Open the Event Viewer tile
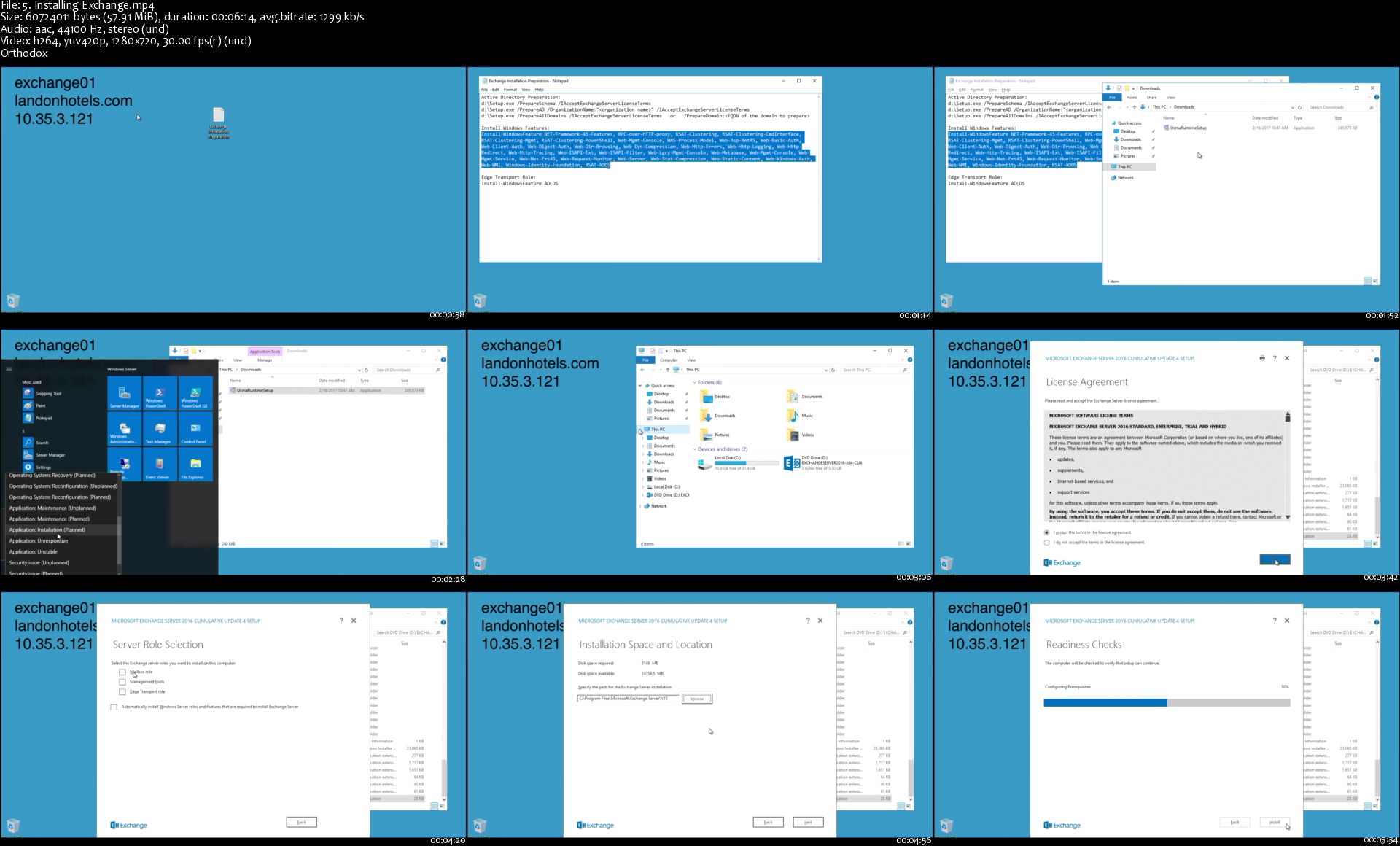This screenshot has height=846, width=1400. point(160,465)
